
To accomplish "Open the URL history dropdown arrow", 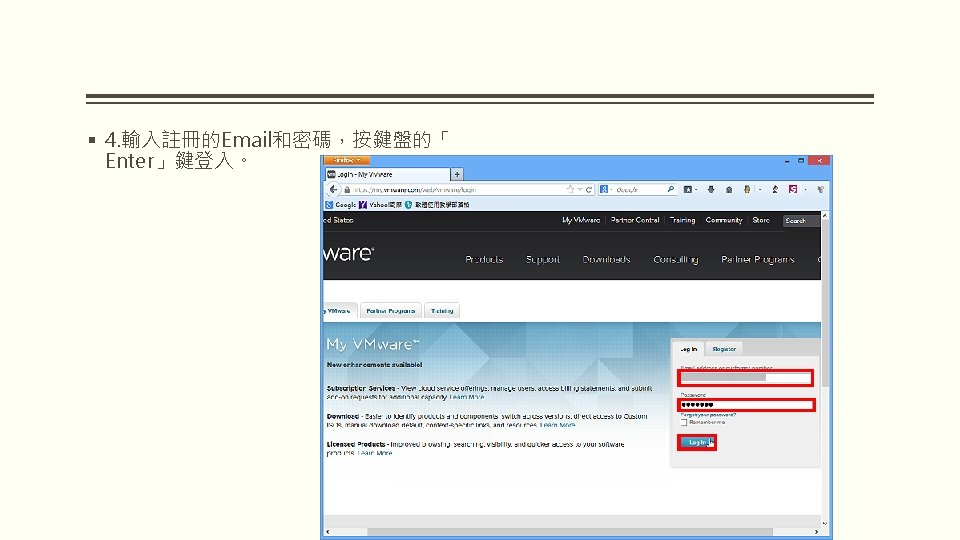I will point(580,190).
